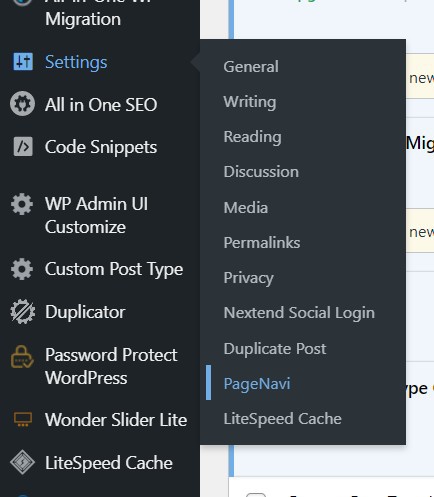Open WP Admin UI Customize menu

click(96, 215)
